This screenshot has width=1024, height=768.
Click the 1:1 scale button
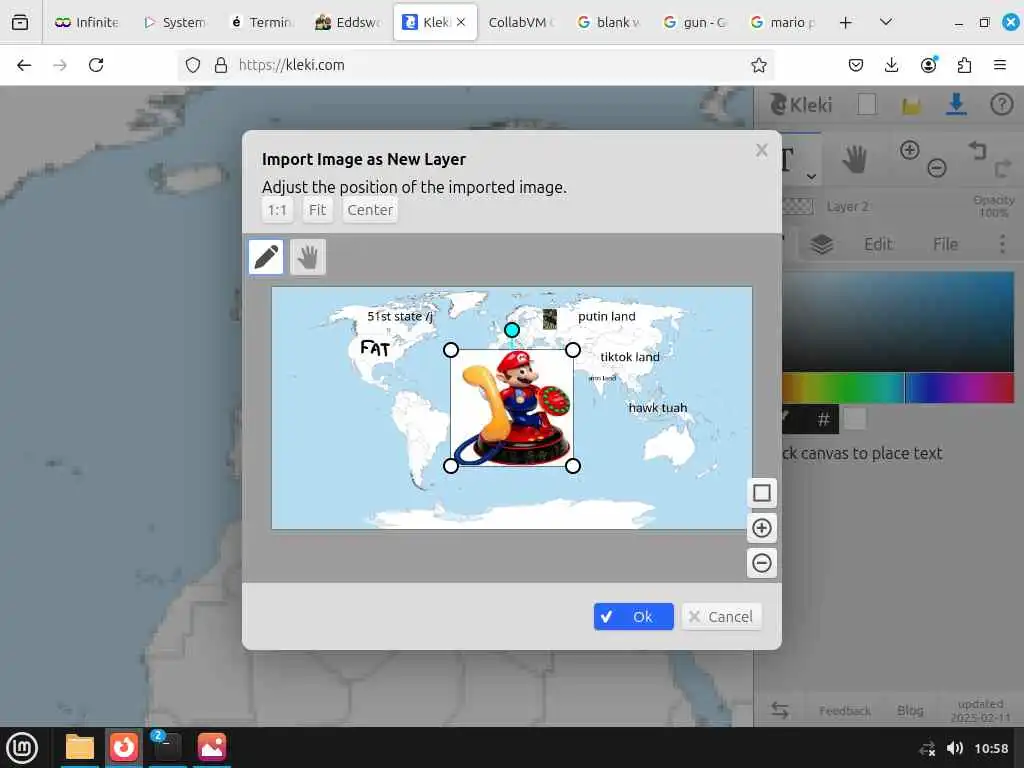pos(277,210)
